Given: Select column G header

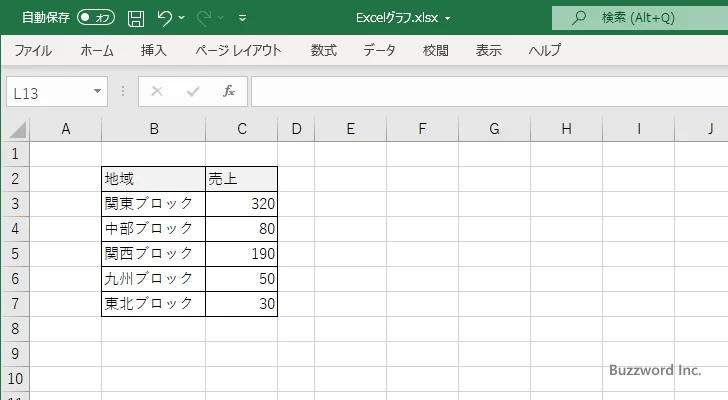Looking at the screenshot, I should click(494, 129).
